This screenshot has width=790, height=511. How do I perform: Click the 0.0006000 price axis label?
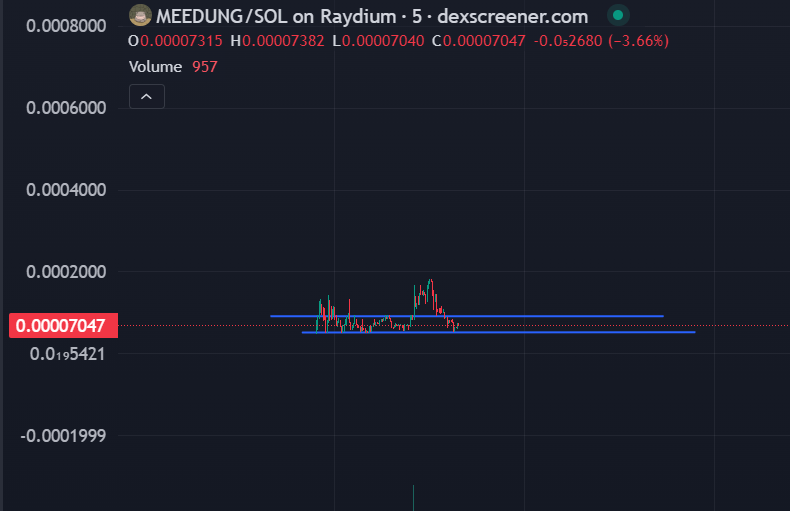pyautogui.click(x=66, y=108)
